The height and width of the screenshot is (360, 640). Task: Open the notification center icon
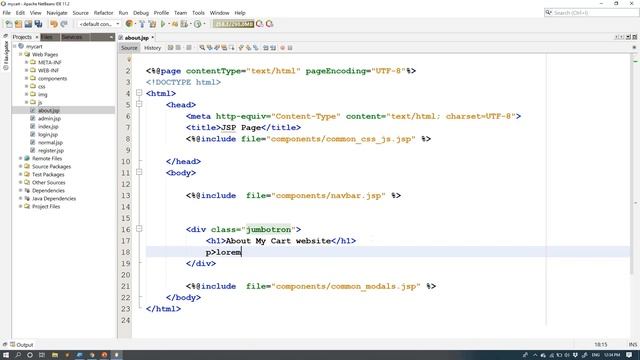[x=629, y=355]
